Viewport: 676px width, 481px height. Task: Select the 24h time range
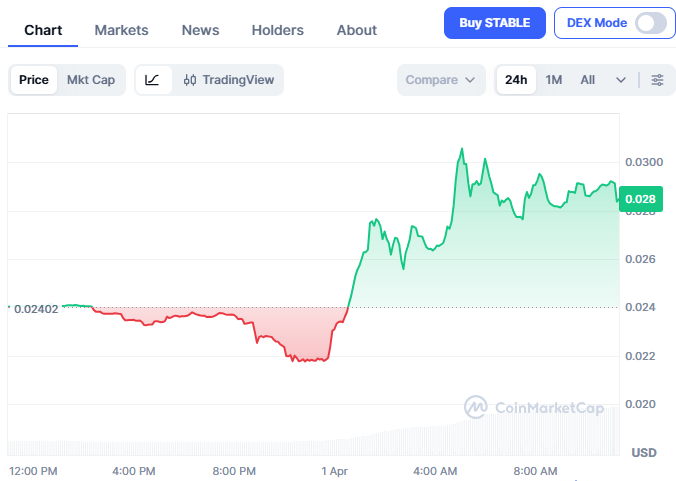(516, 80)
